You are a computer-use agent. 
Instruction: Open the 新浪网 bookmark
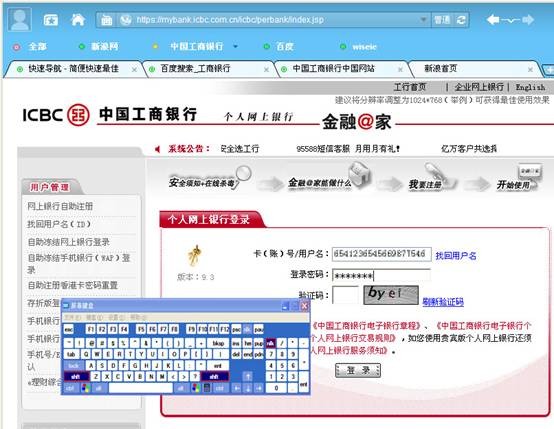[105, 46]
